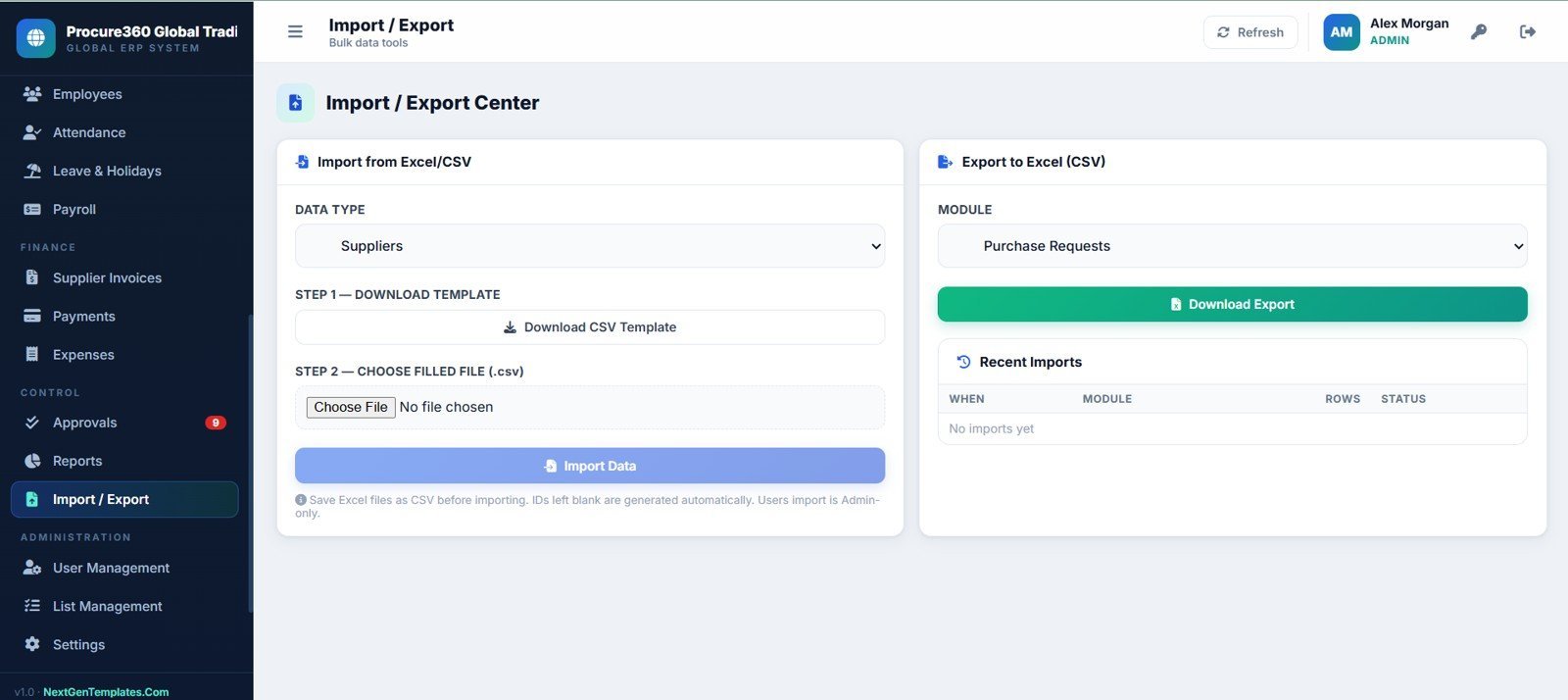Navigate to Payroll

coord(124,209)
